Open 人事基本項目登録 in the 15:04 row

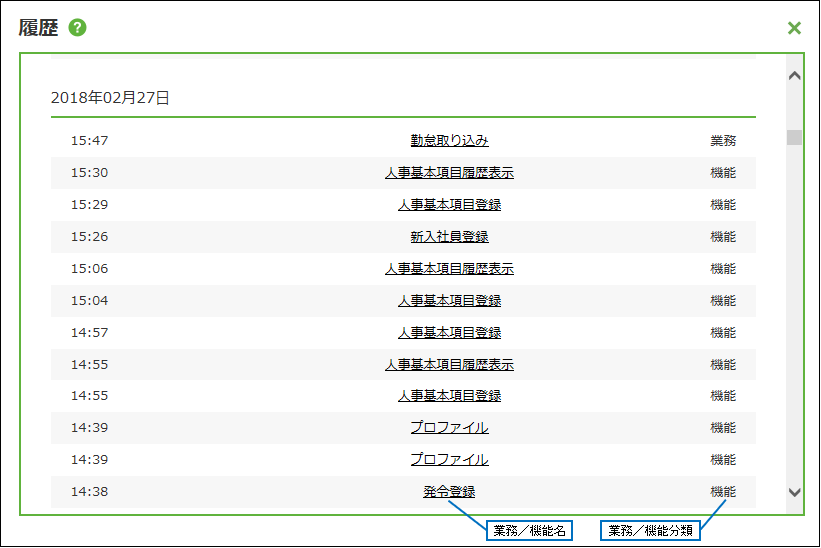click(x=449, y=300)
